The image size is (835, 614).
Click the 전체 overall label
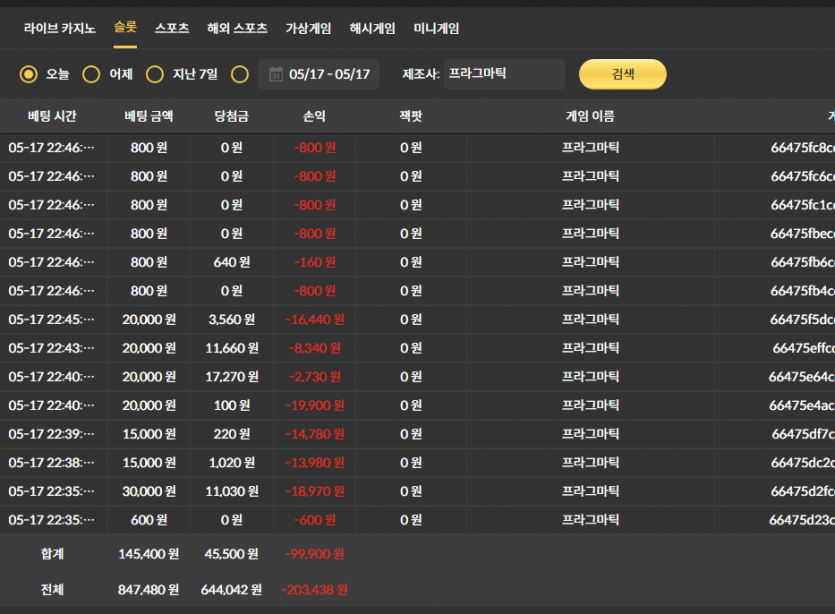point(52,590)
